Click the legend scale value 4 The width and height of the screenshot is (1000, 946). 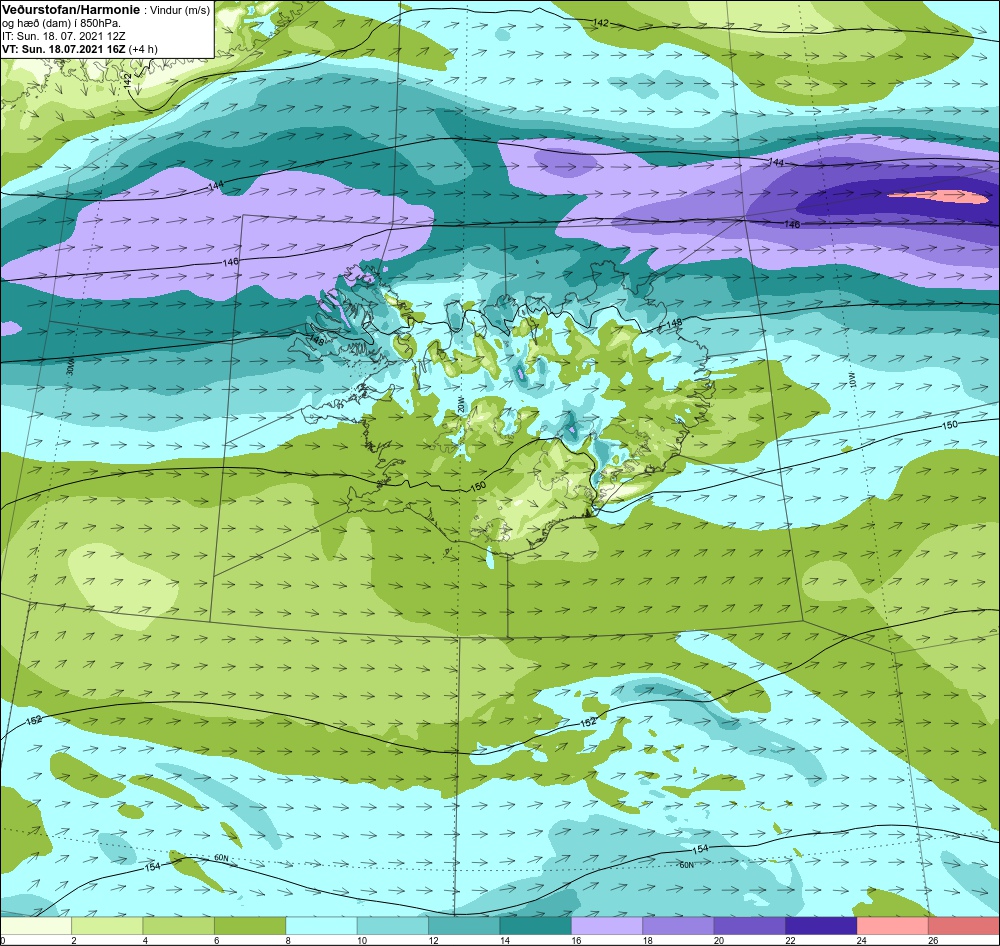pyautogui.click(x=145, y=940)
